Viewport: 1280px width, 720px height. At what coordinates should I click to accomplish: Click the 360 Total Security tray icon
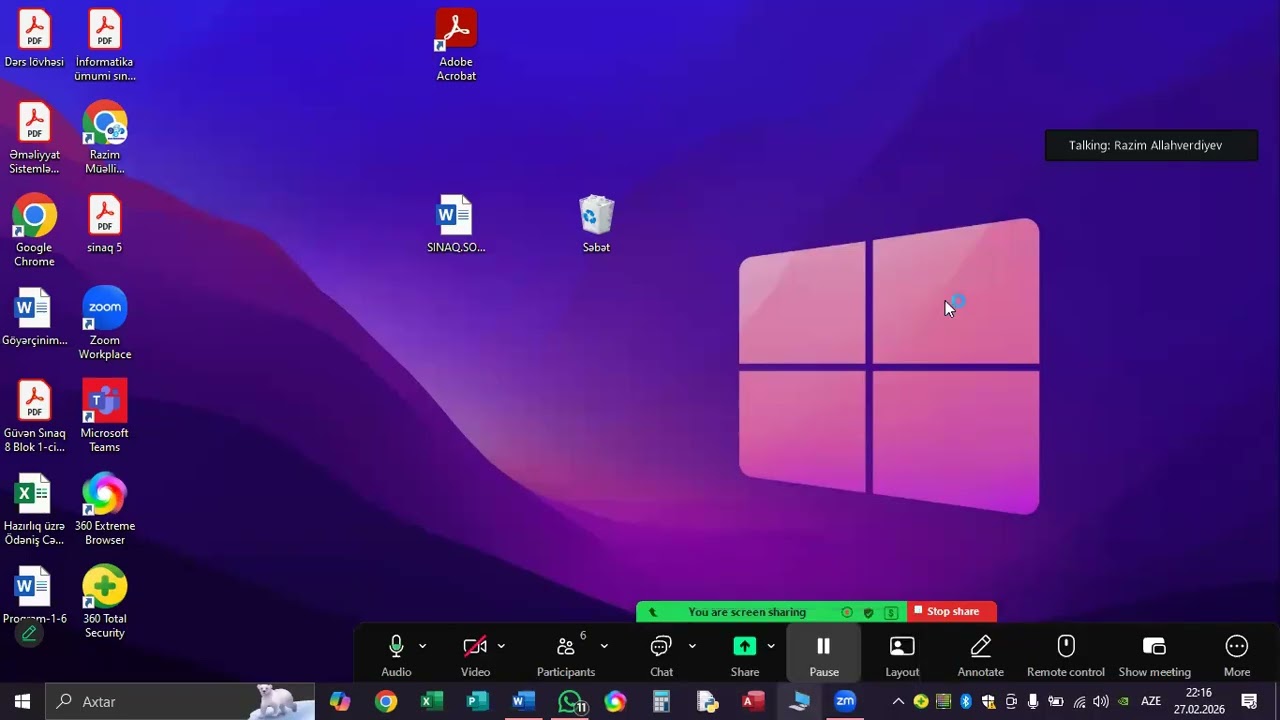click(x=921, y=702)
